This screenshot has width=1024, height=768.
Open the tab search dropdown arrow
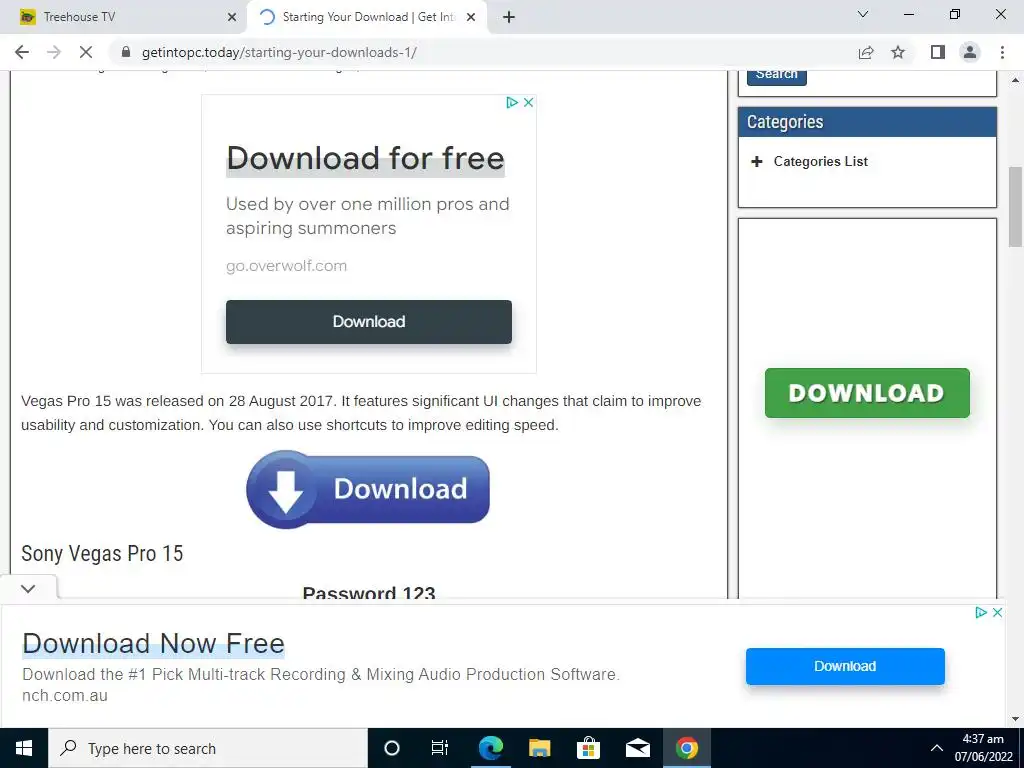point(863,14)
